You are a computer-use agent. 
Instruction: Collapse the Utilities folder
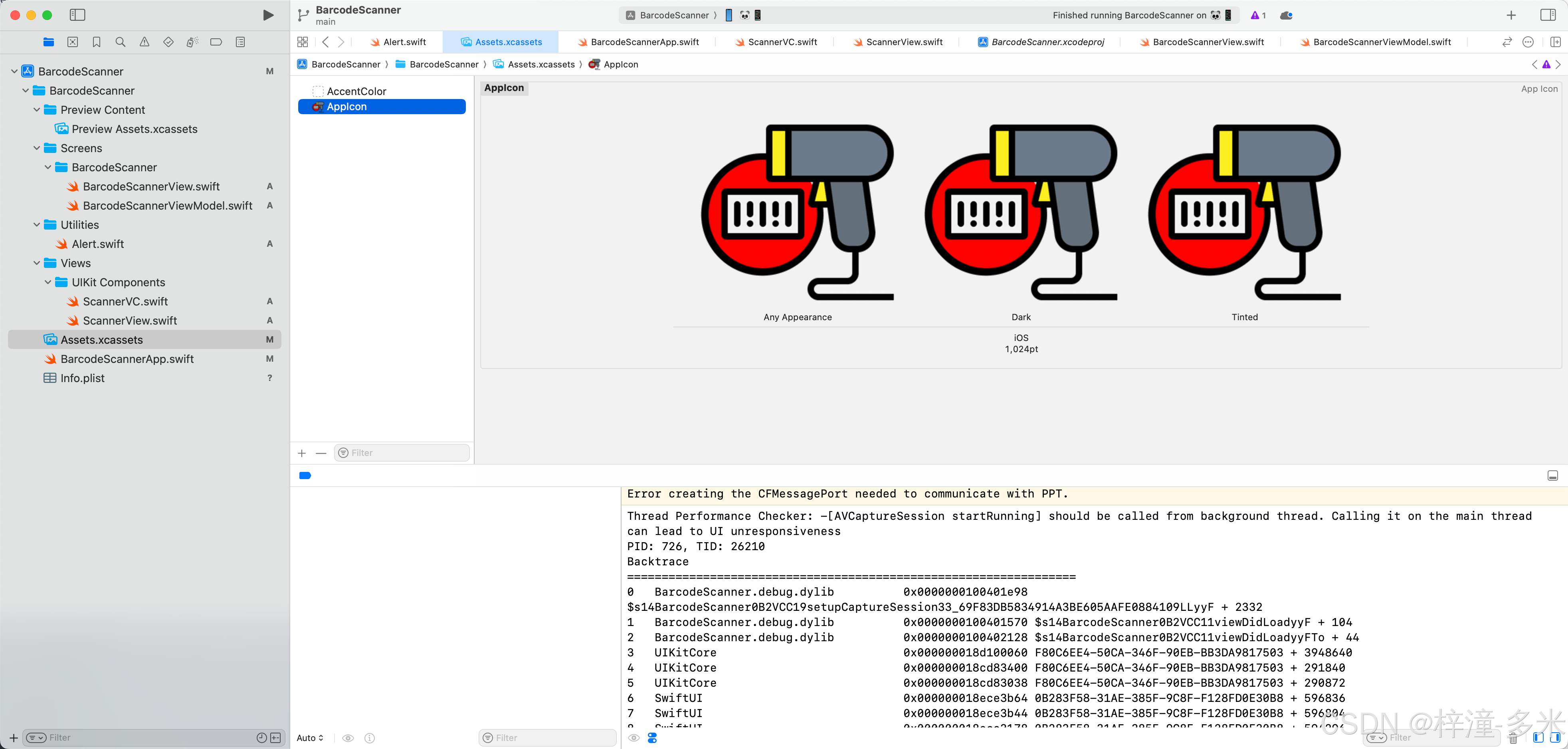point(37,225)
